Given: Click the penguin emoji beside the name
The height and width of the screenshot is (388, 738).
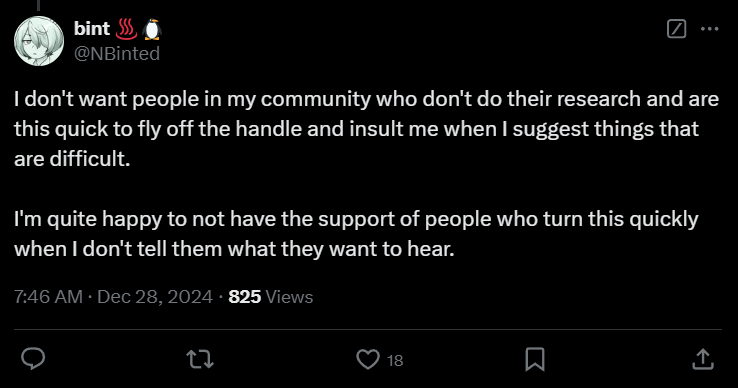Looking at the screenshot, I should coord(152,29).
